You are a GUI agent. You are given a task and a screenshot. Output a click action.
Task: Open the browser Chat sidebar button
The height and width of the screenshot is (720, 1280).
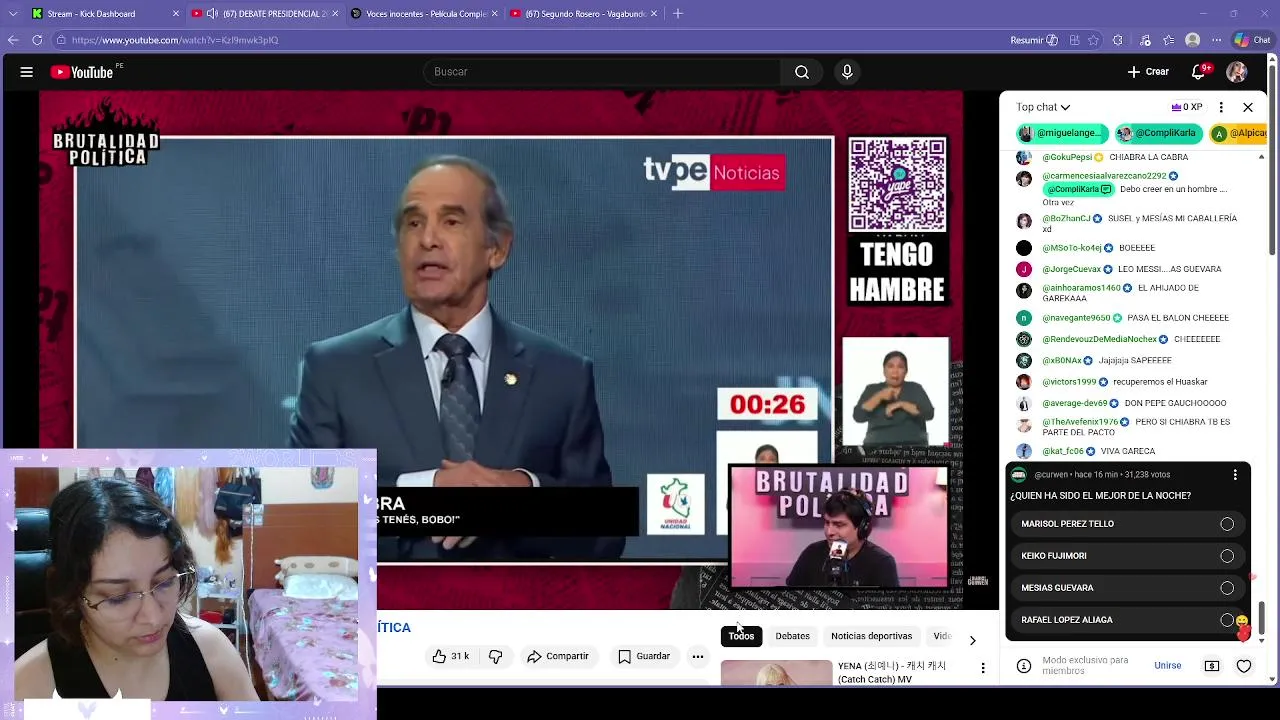[x=1252, y=40]
